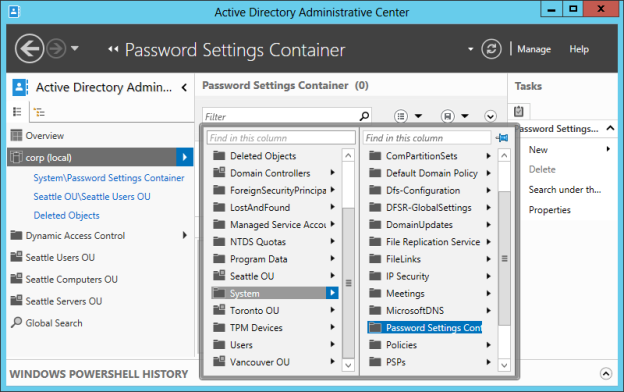Click the save queries disk icon

[x=448, y=116]
